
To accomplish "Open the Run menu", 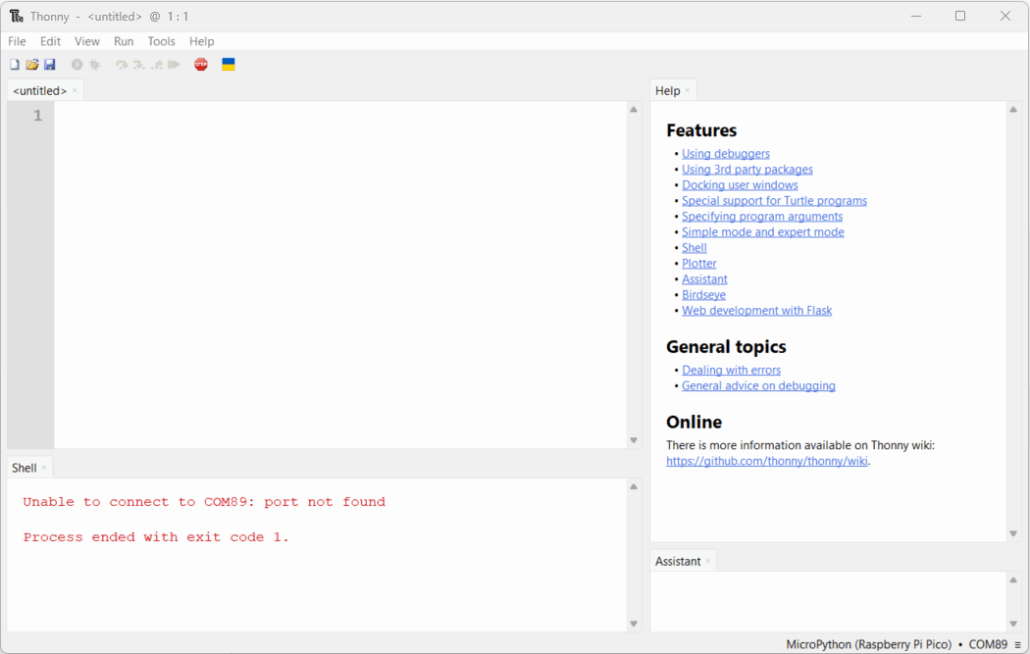I will click(x=123, y=41).
